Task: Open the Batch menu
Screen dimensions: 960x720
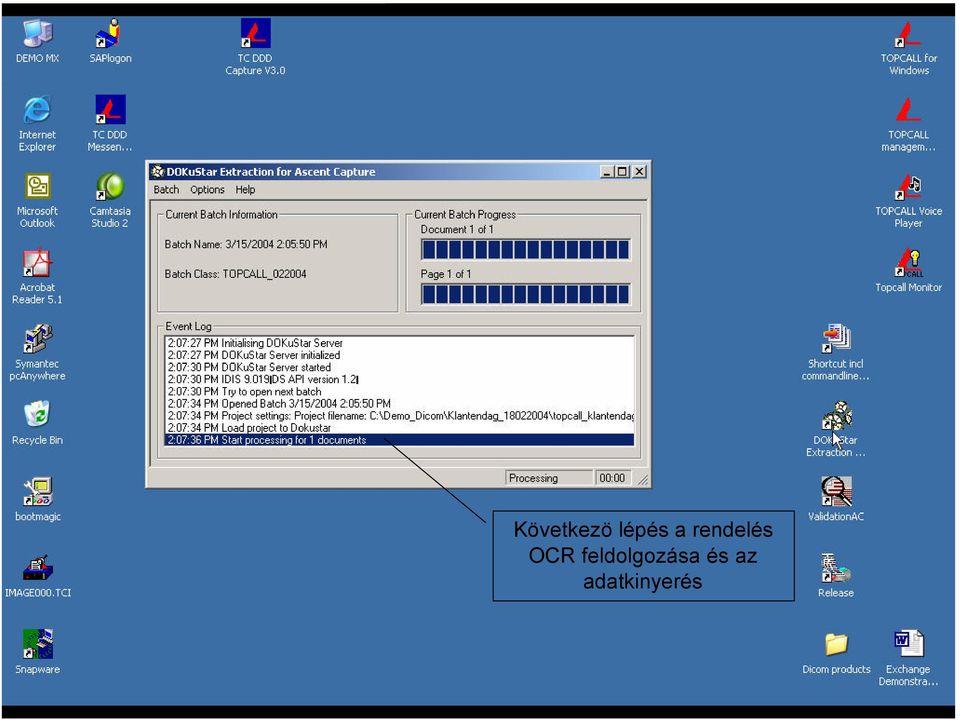Action: [x=166, y=190]
